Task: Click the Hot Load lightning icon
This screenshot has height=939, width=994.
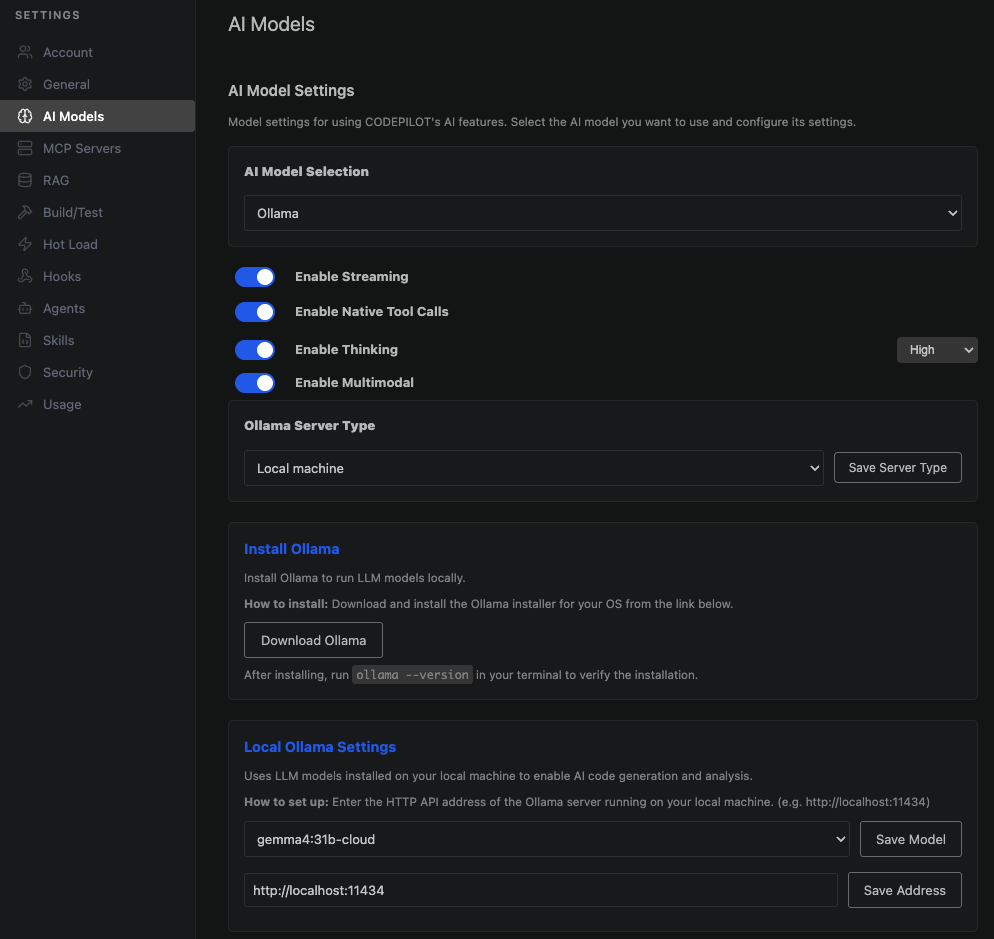Action: [x=25, y=244]
